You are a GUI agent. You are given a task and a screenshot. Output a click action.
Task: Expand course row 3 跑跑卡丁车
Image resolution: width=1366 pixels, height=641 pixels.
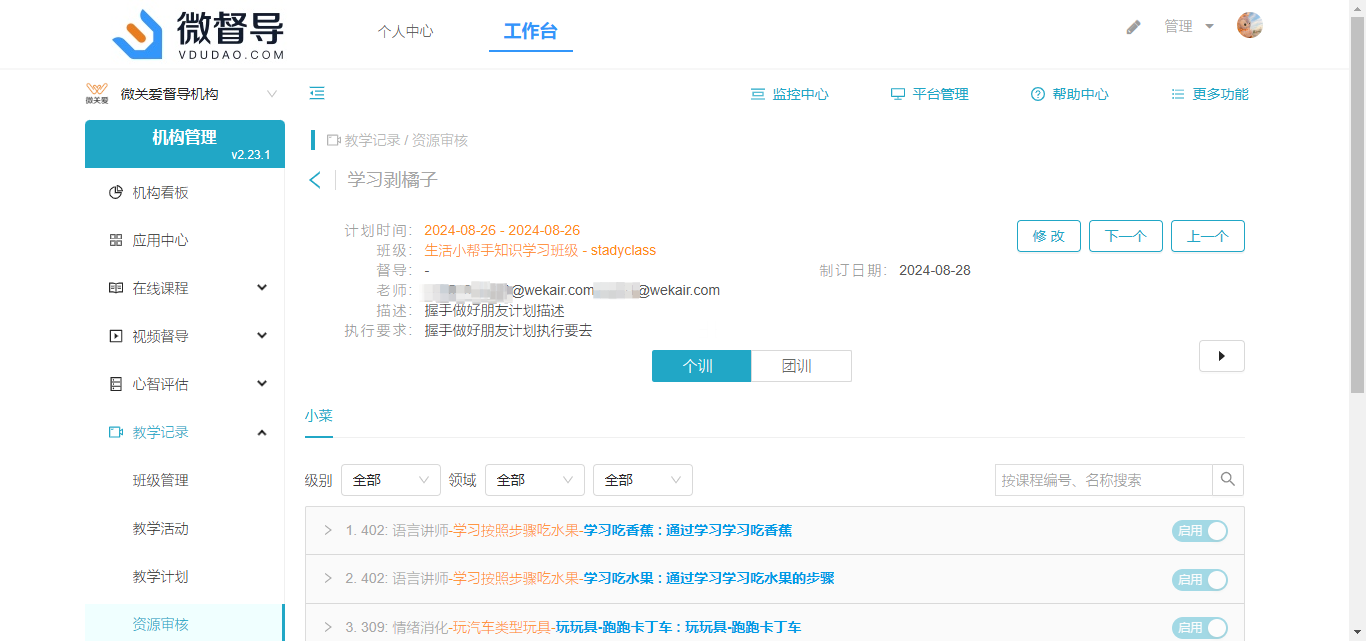328,627
